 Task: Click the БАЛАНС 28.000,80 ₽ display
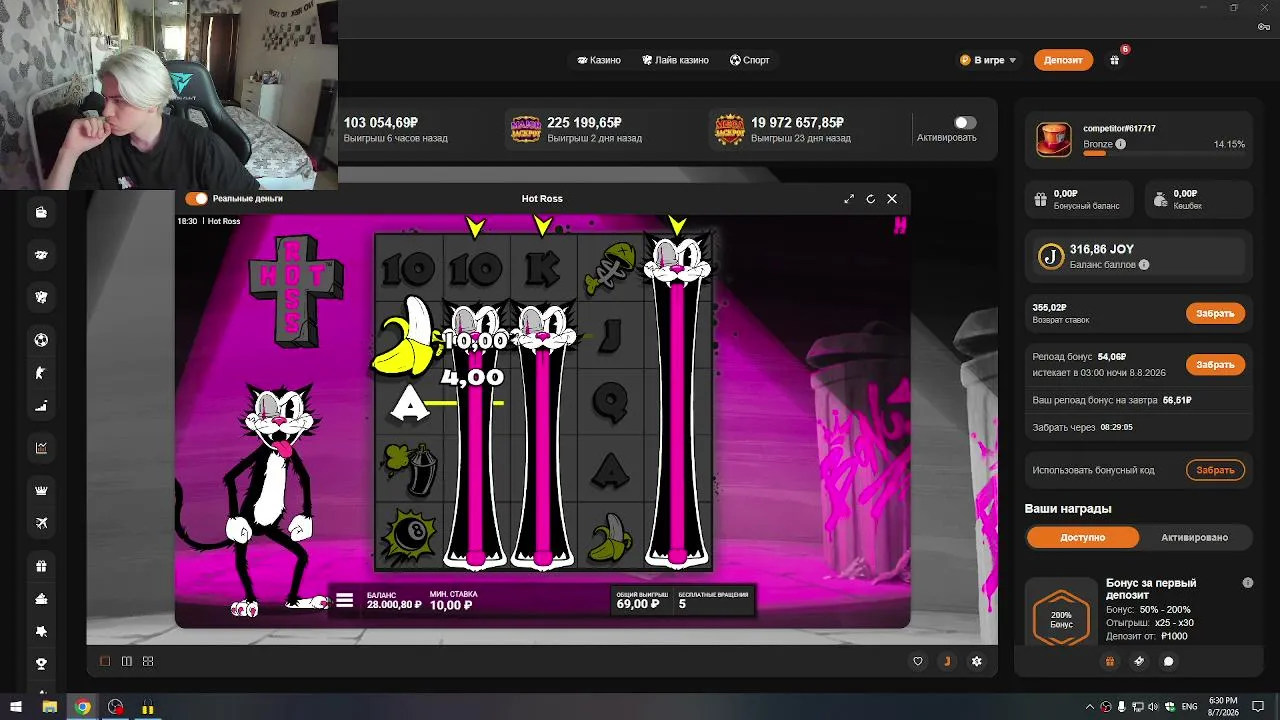[394, 600]
